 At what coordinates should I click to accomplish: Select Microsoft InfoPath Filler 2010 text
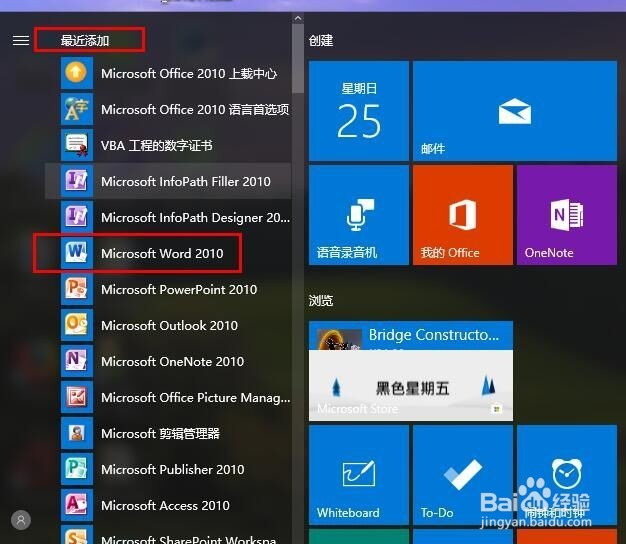pos(186,182)
